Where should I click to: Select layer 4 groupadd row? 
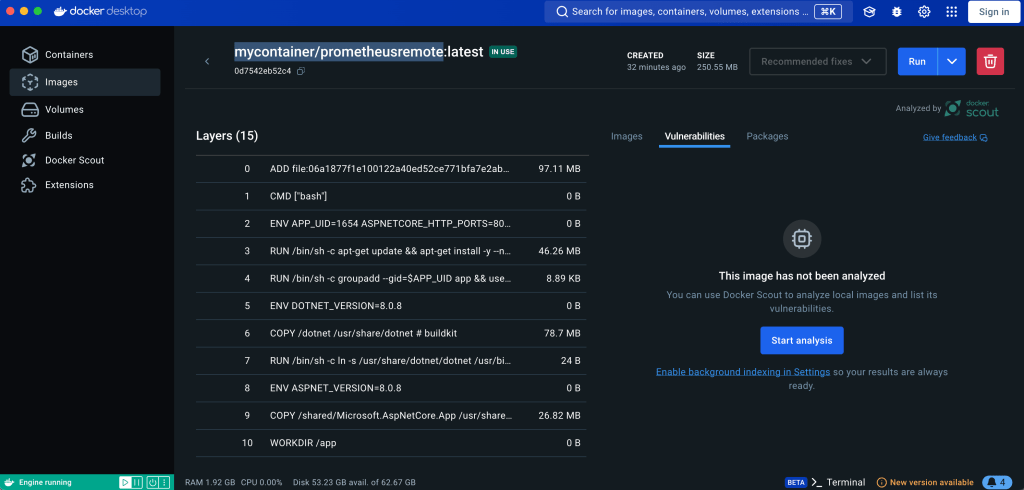[391, 279]
